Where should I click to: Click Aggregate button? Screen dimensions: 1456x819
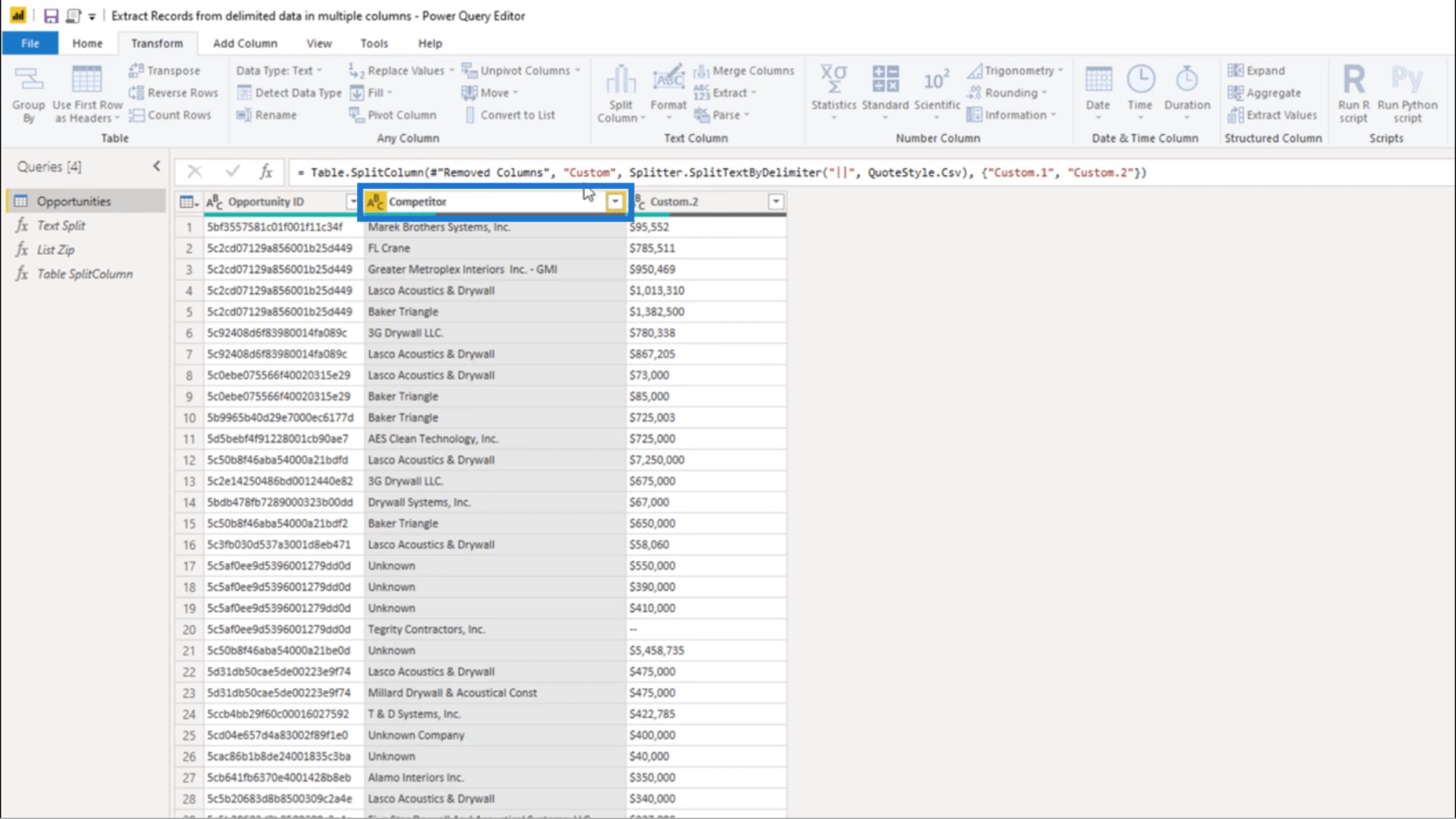1264,93
